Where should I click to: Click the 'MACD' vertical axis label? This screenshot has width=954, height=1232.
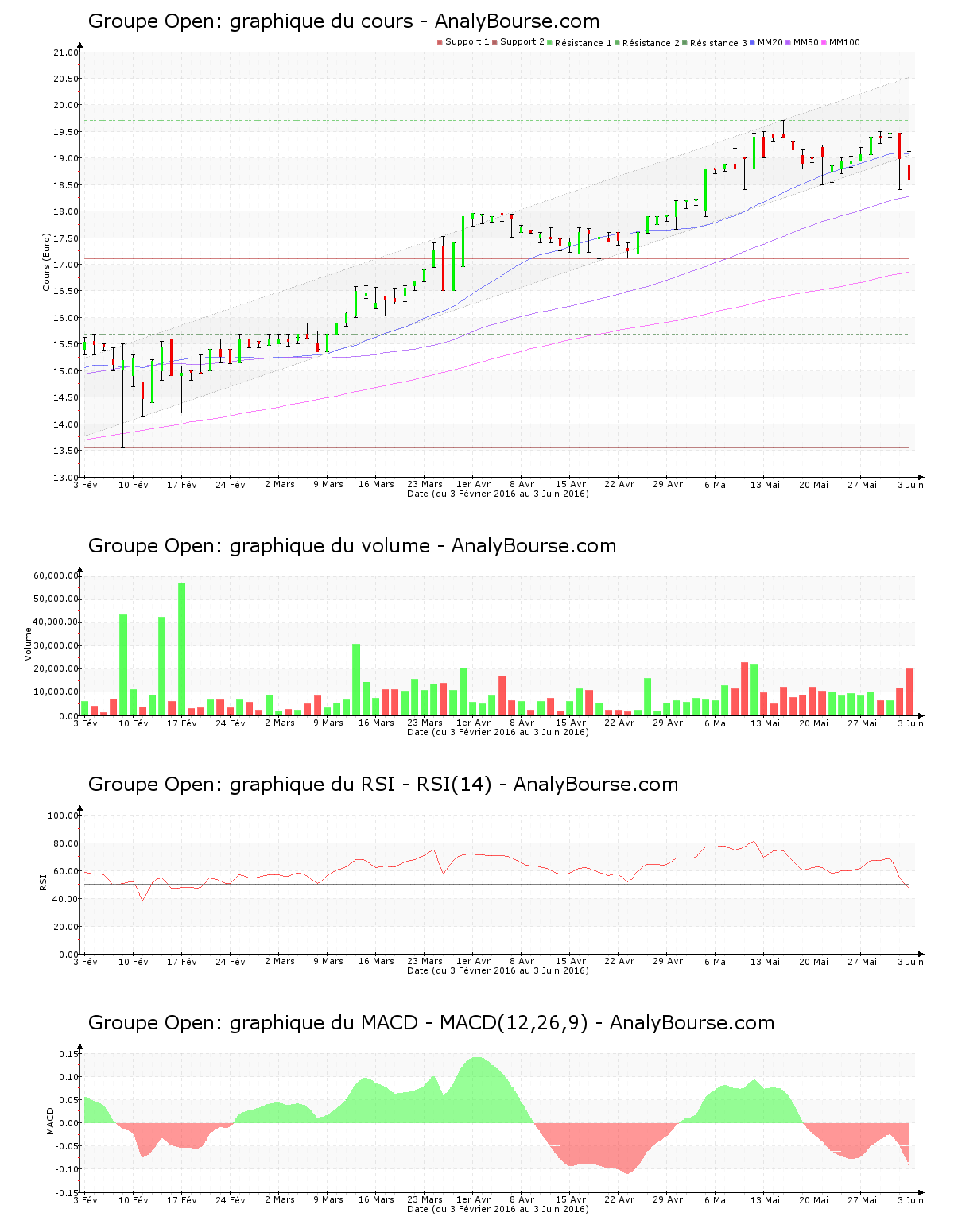tap(51, 1121)
